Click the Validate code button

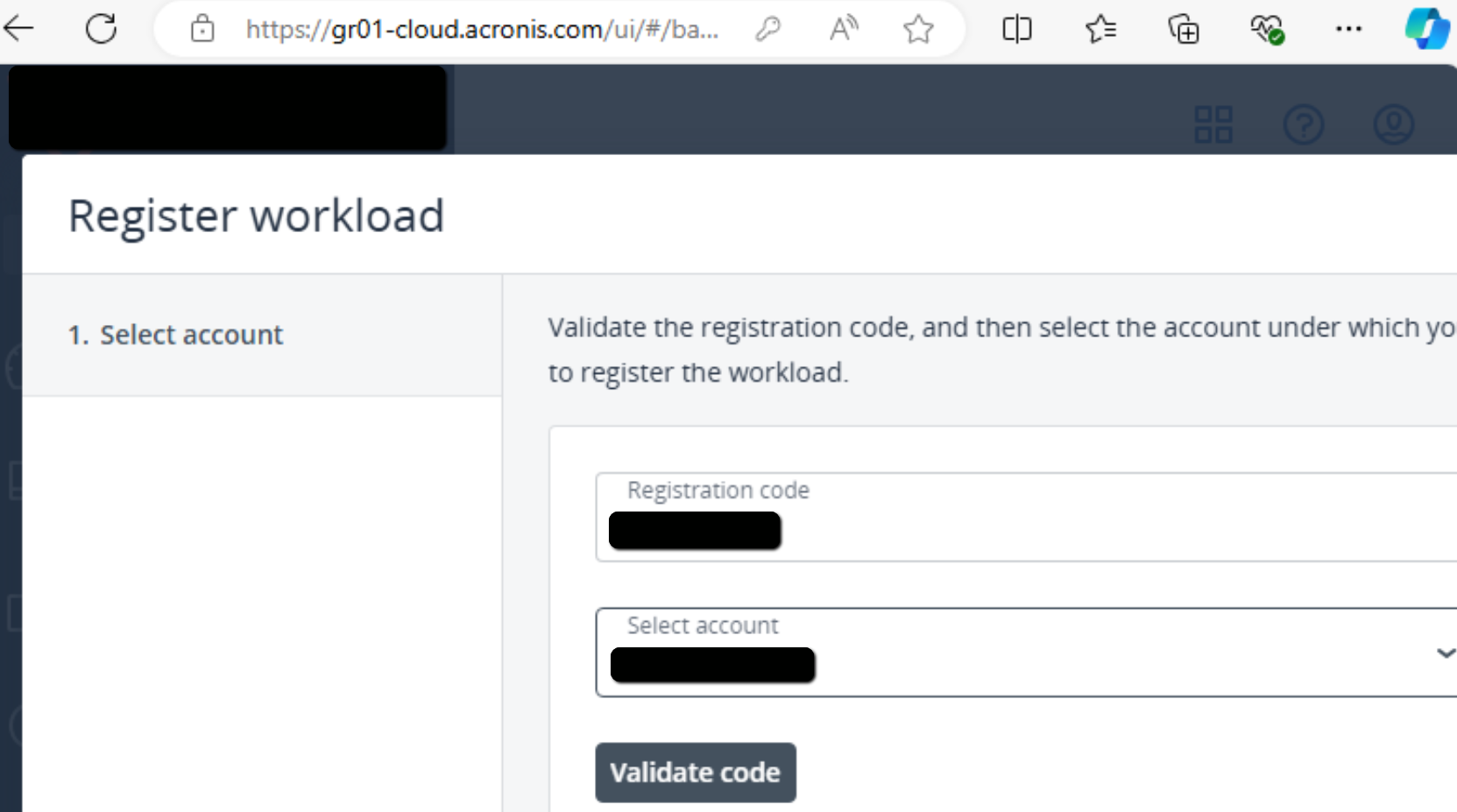click(696, 773)
